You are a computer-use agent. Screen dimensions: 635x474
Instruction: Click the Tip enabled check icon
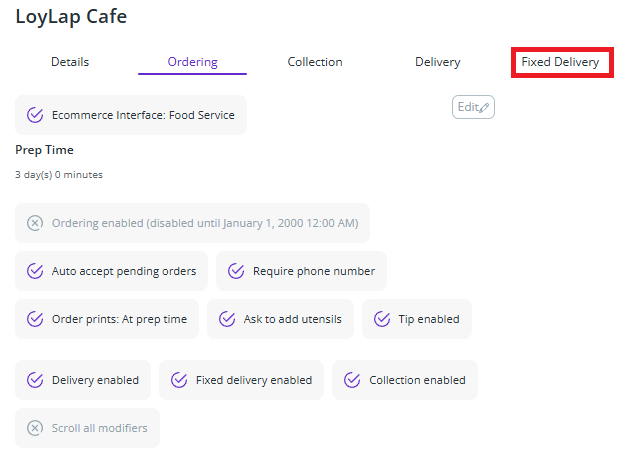pyautogui.click(x=382, y=320)
